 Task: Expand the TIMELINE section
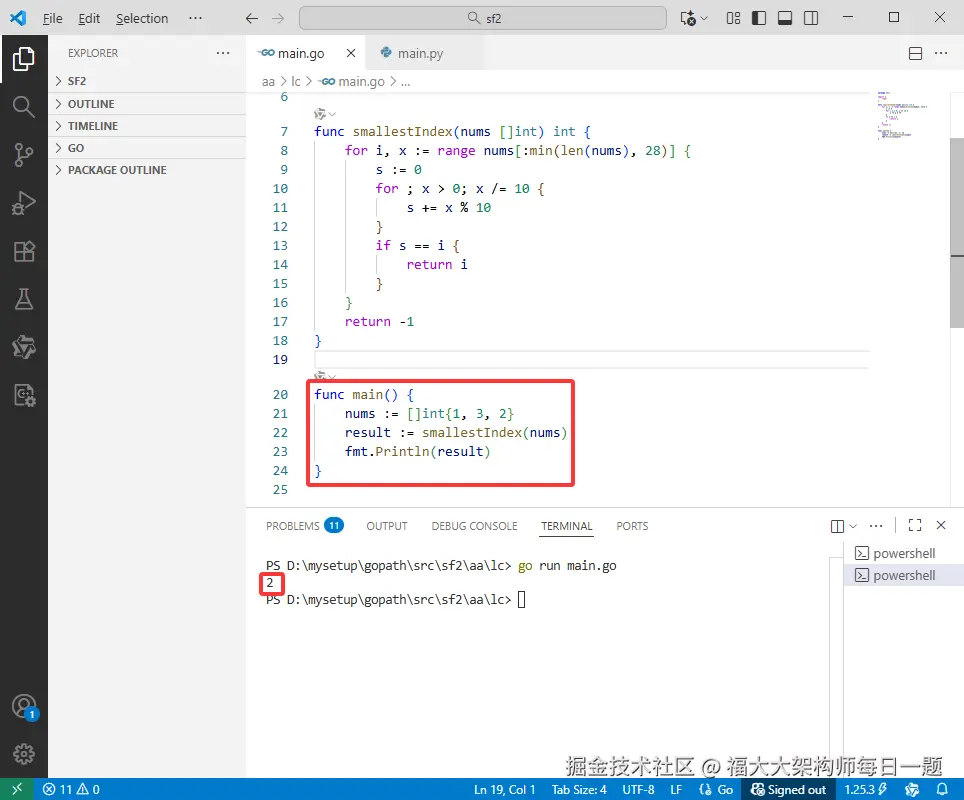point(147,126)
